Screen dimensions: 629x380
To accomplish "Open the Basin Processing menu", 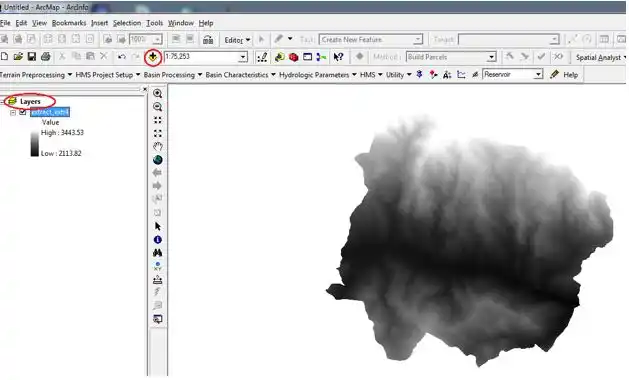I will (x=172, y=75).
